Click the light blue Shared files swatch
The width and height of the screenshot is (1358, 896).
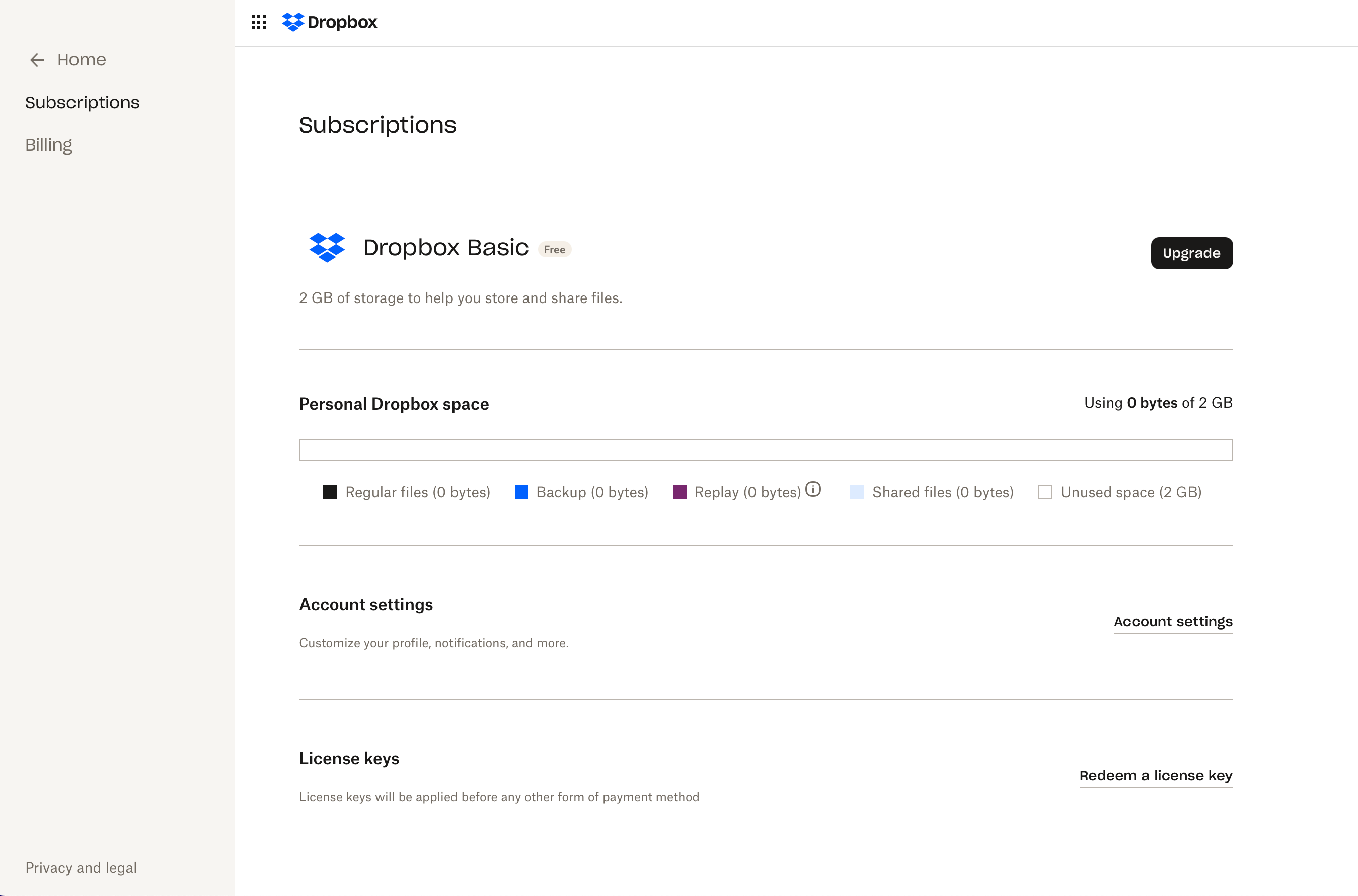tap(857, 493)
